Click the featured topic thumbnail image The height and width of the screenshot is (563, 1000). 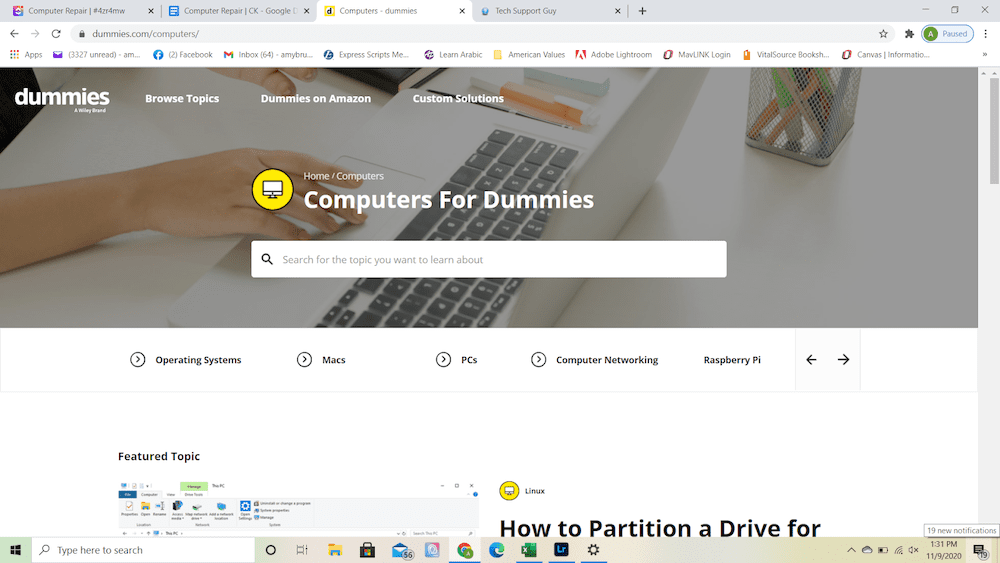[298, 508]
